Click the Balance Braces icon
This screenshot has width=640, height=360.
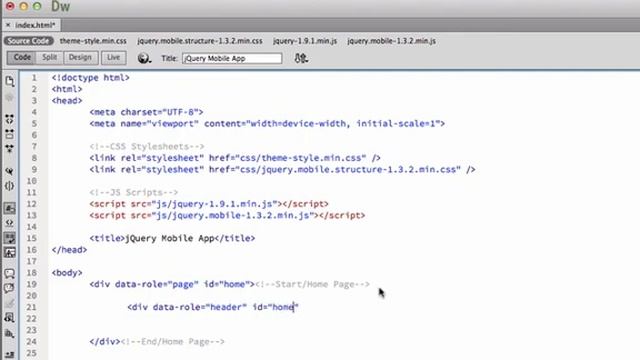click(x=9, y=186)
